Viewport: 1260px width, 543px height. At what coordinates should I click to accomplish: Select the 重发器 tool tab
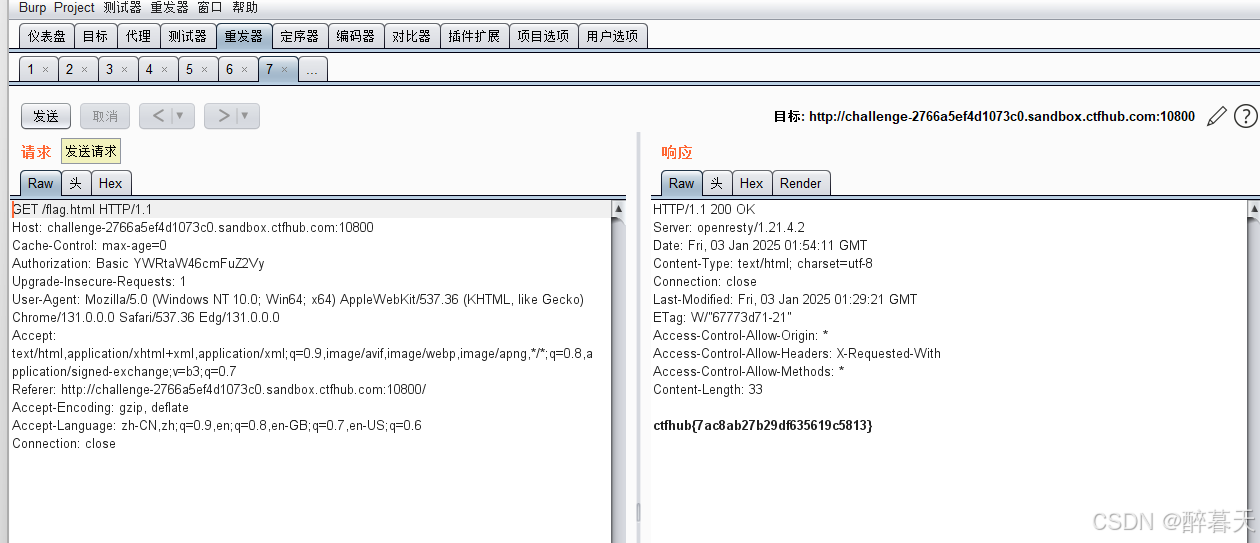pyautogui.click(x=243, y=36)
